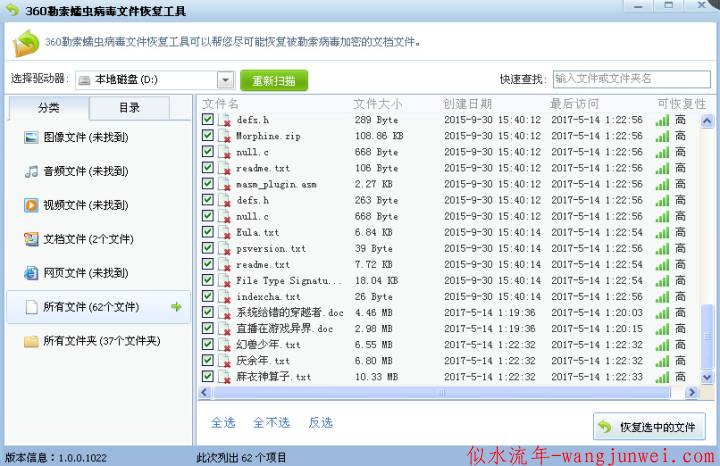Click the 反选 invert selection link

point(321,422)
